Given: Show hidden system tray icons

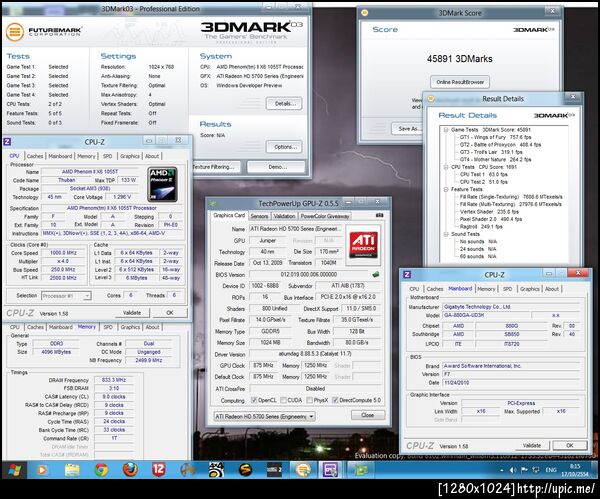Looking at the screenshot, I should [502, 470].
